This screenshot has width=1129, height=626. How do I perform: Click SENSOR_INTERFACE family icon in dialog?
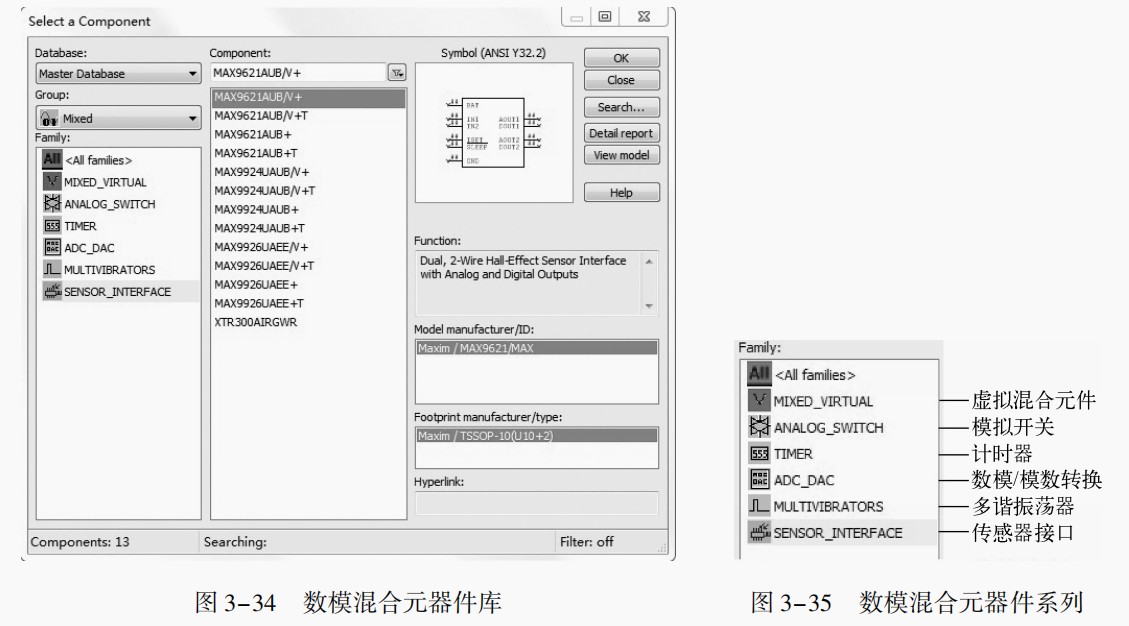point(51,291)
